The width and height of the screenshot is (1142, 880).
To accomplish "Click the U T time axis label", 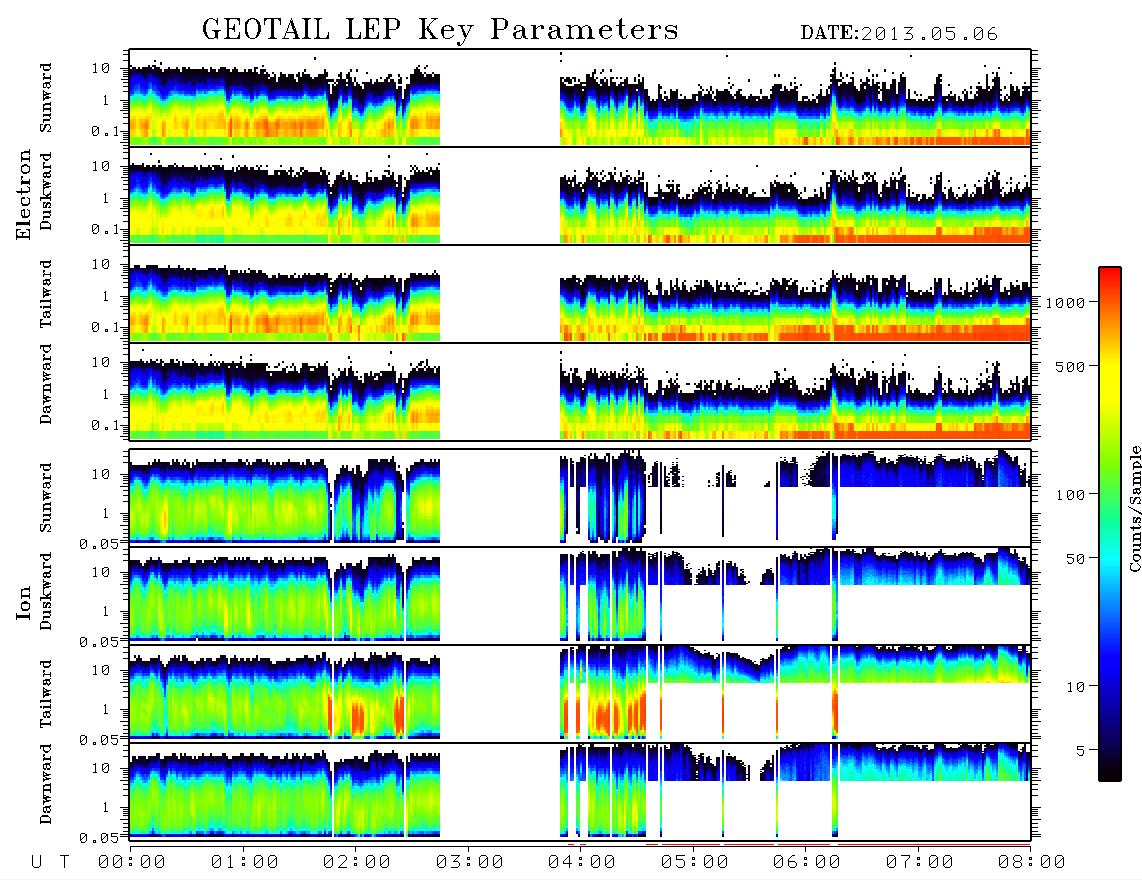I will point(50,862).
